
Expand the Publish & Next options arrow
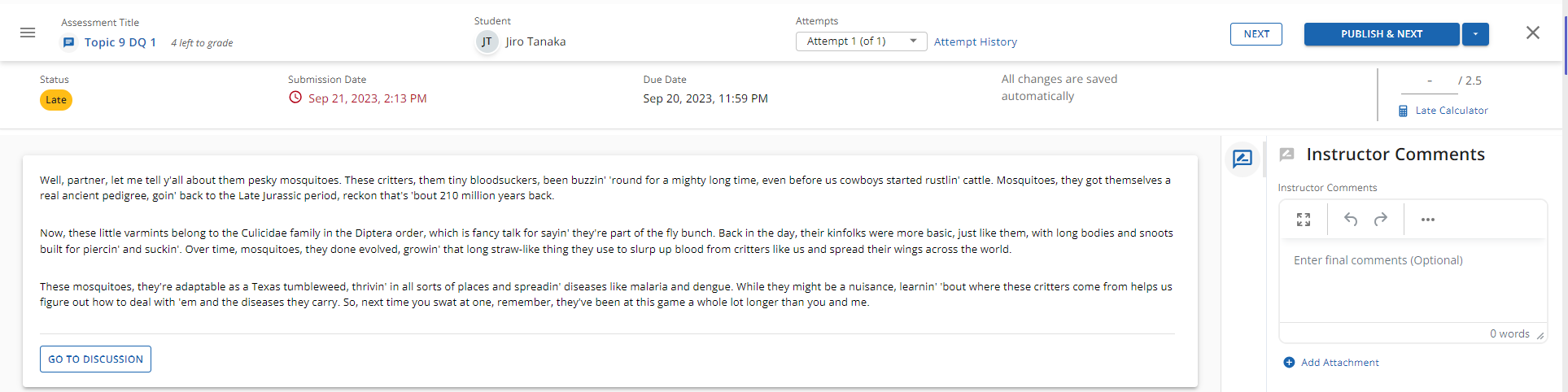point(1475,34)
